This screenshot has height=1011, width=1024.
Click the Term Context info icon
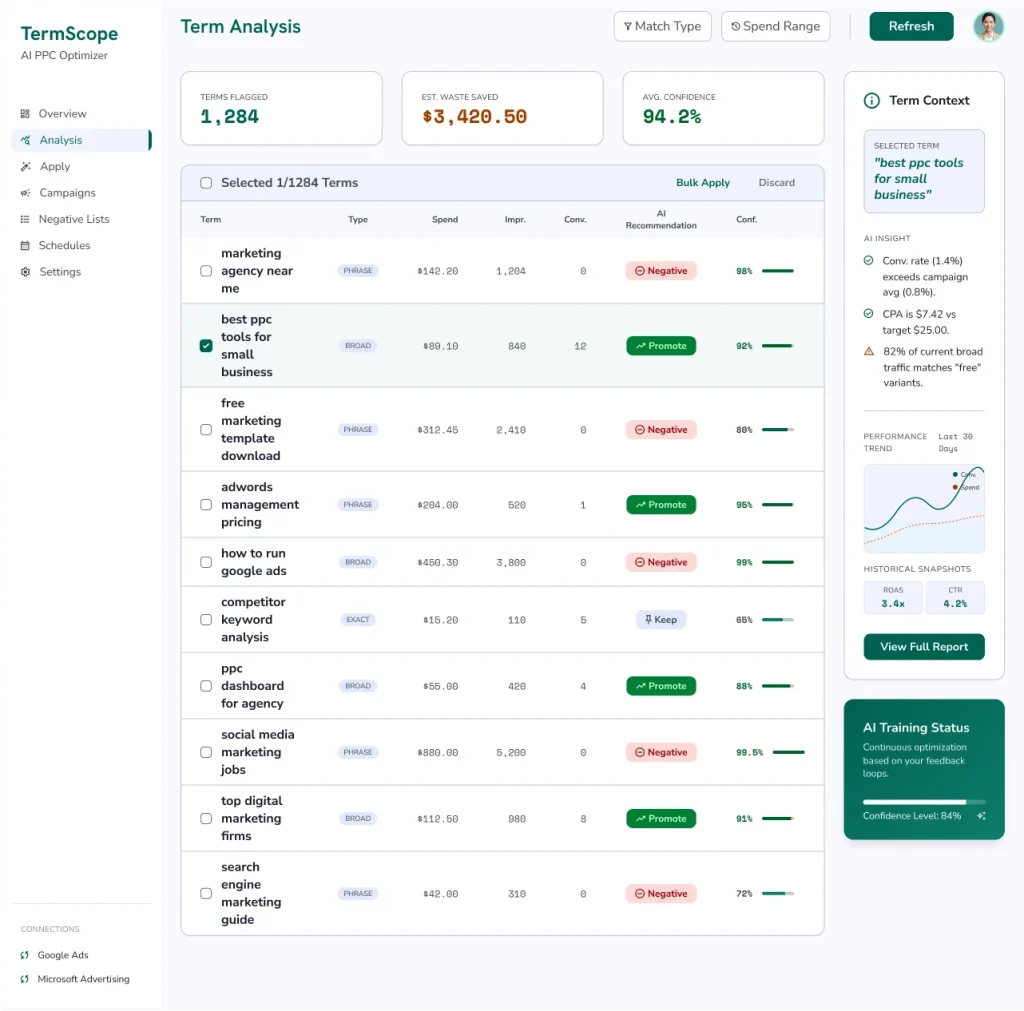(x=871, y=101)
